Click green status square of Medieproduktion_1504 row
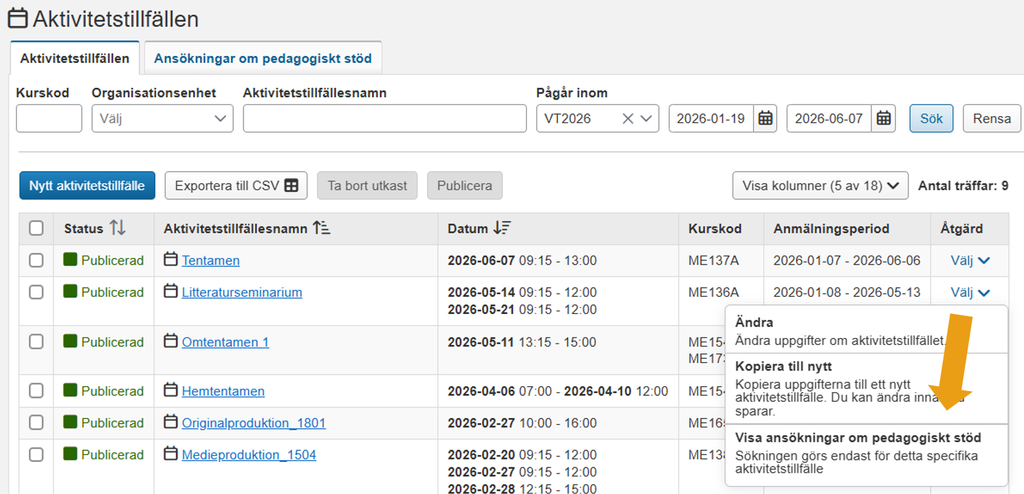 [70, 454]
